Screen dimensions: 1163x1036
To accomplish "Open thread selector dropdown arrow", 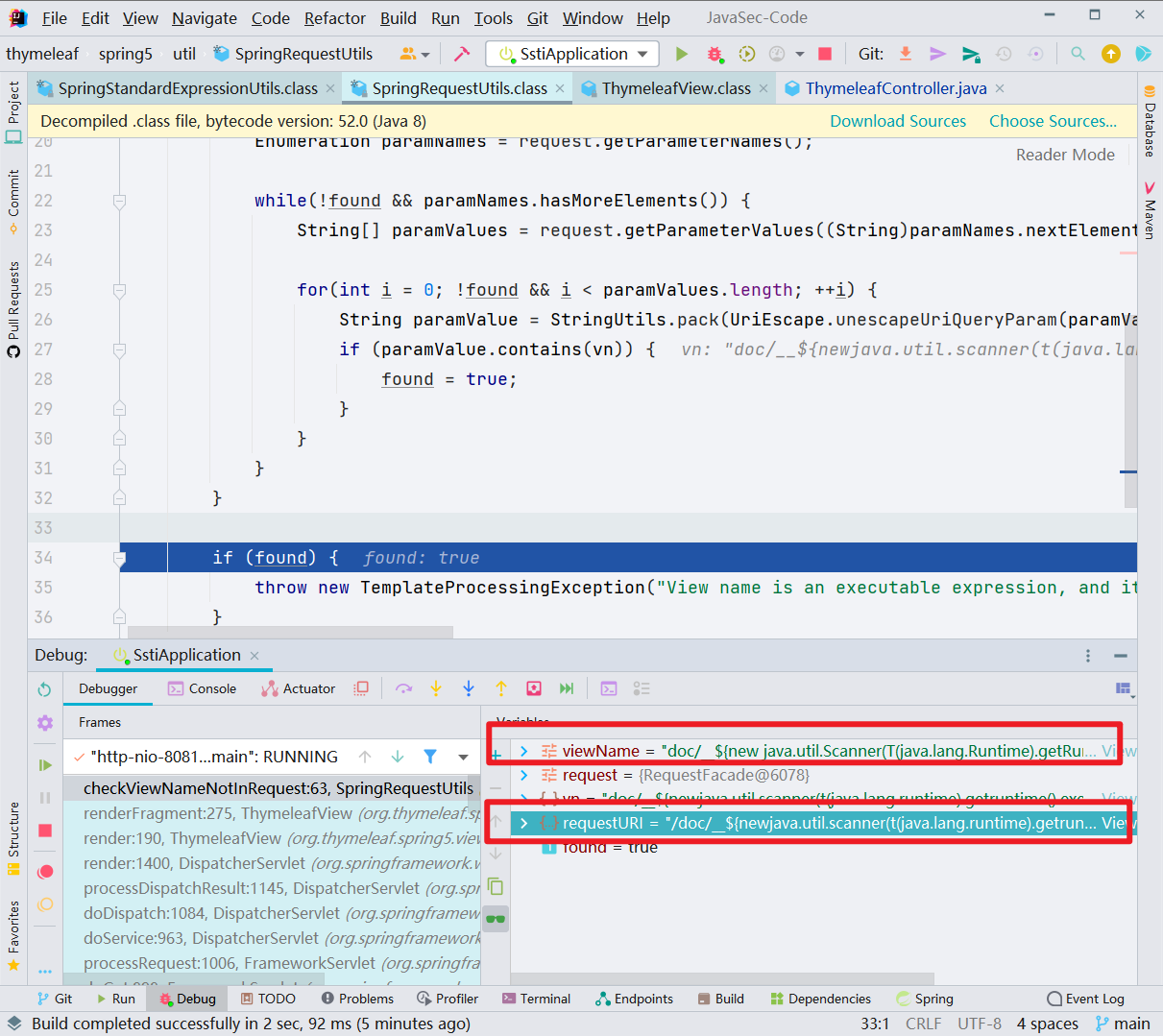I will [x=463, y=757].
